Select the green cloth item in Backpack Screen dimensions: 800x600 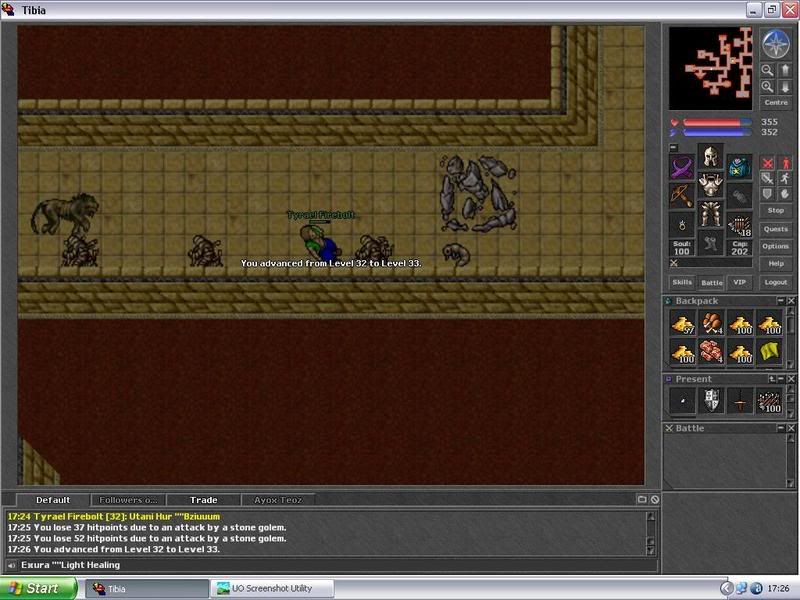click(769, 352)
